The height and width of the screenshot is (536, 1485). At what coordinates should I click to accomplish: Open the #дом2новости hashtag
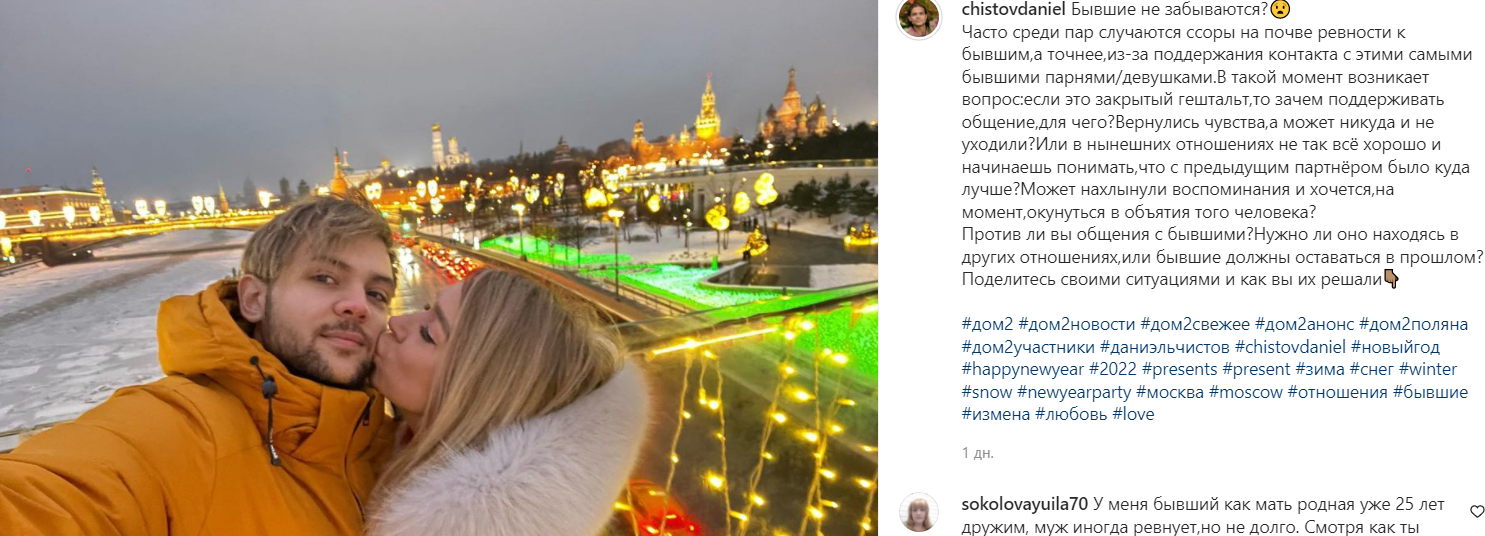1076,324
